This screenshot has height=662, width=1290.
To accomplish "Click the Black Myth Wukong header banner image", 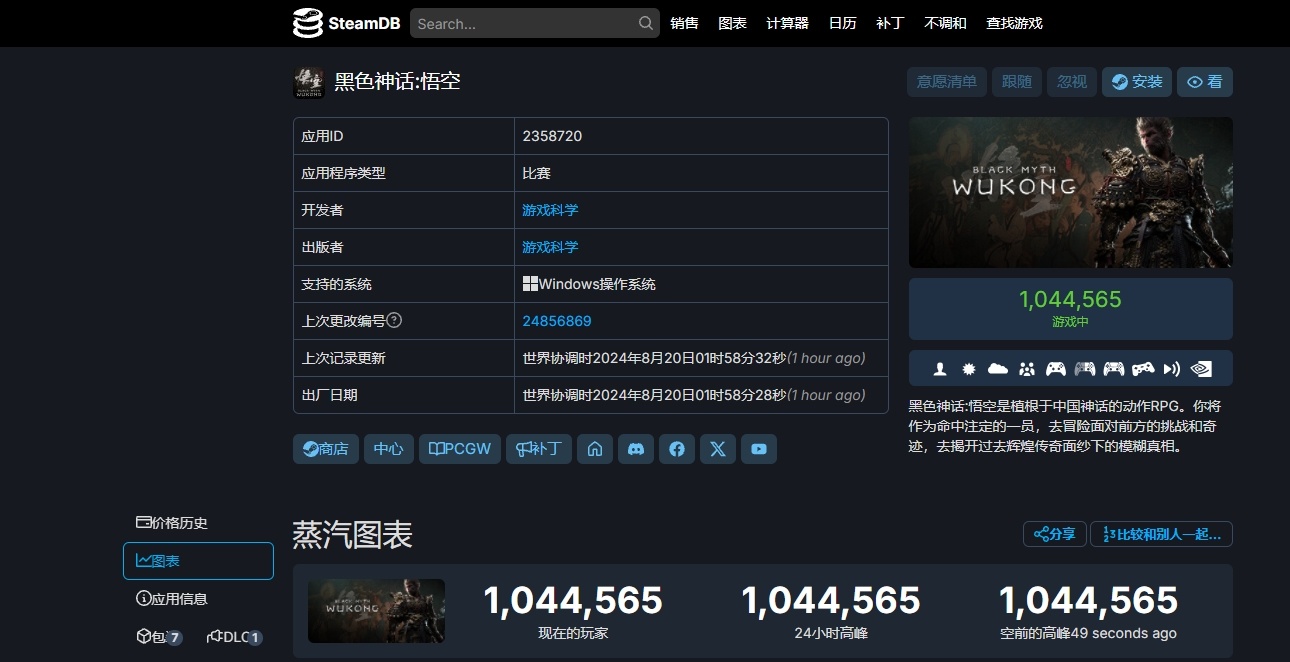I will point(1070,192).
